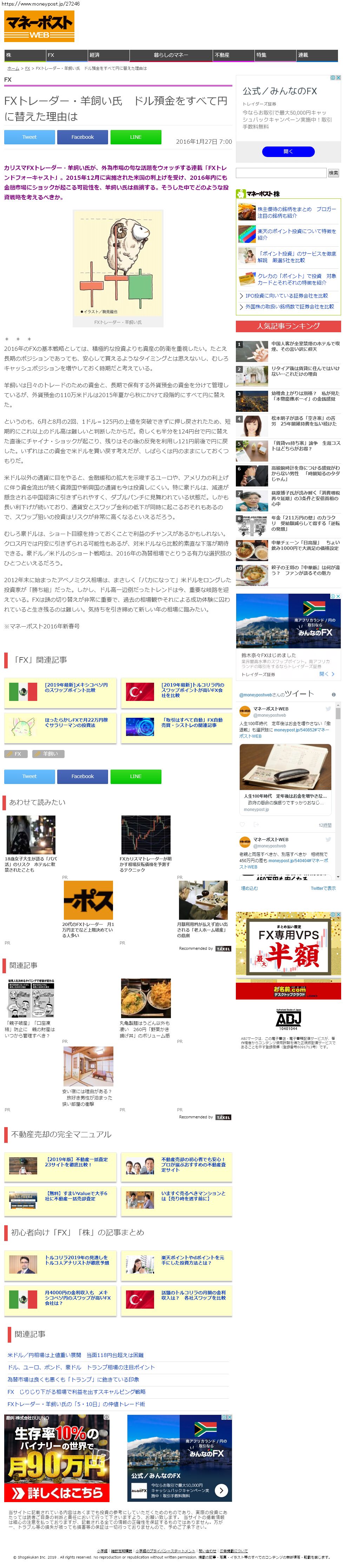The width and height of the screenshot is (345, 1568).
Task: Close the 公式/みんなのFX text ad
Action: [x=338, y=78]
